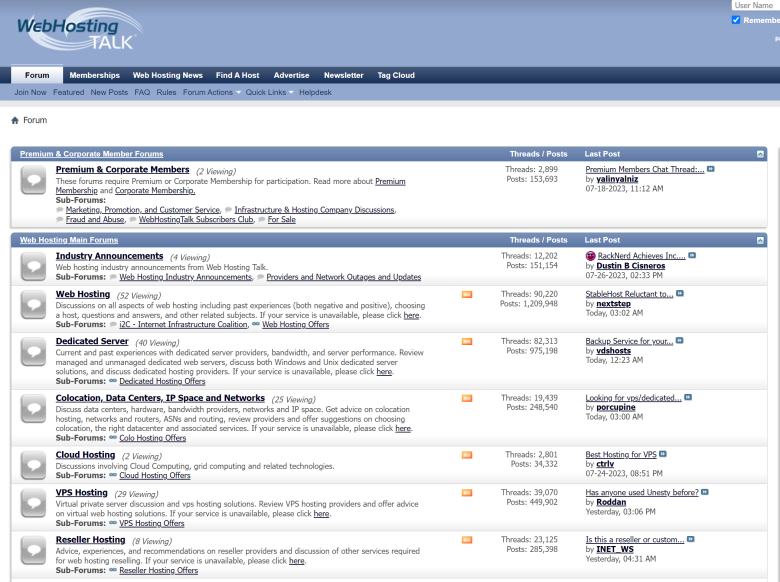Open the Memberships tab

[x=95, y=75]
